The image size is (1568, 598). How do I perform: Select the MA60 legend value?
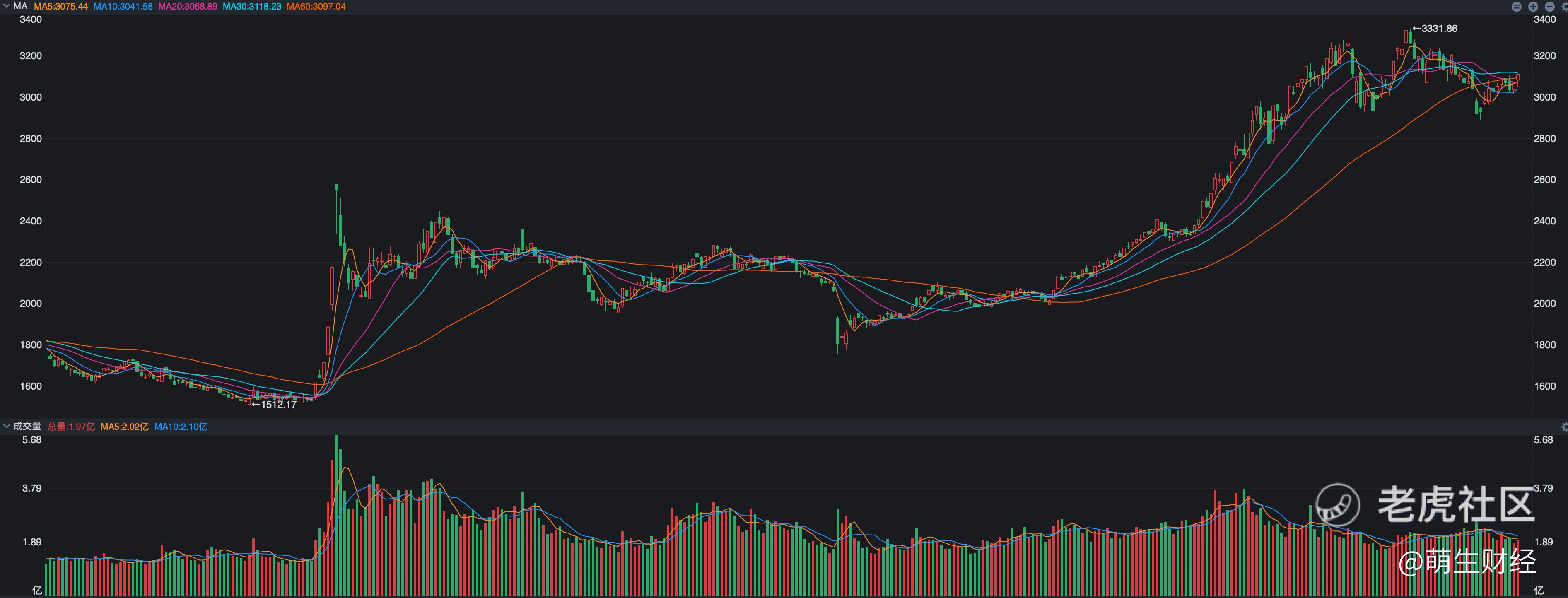click(x=316, y=6)
